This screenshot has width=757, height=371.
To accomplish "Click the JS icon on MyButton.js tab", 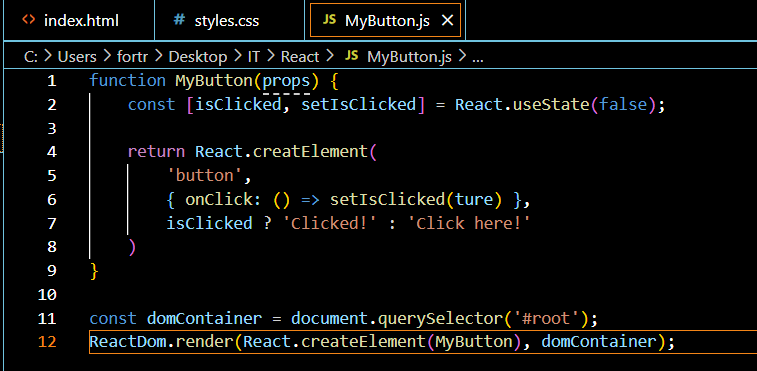I will tap(330, 20).
